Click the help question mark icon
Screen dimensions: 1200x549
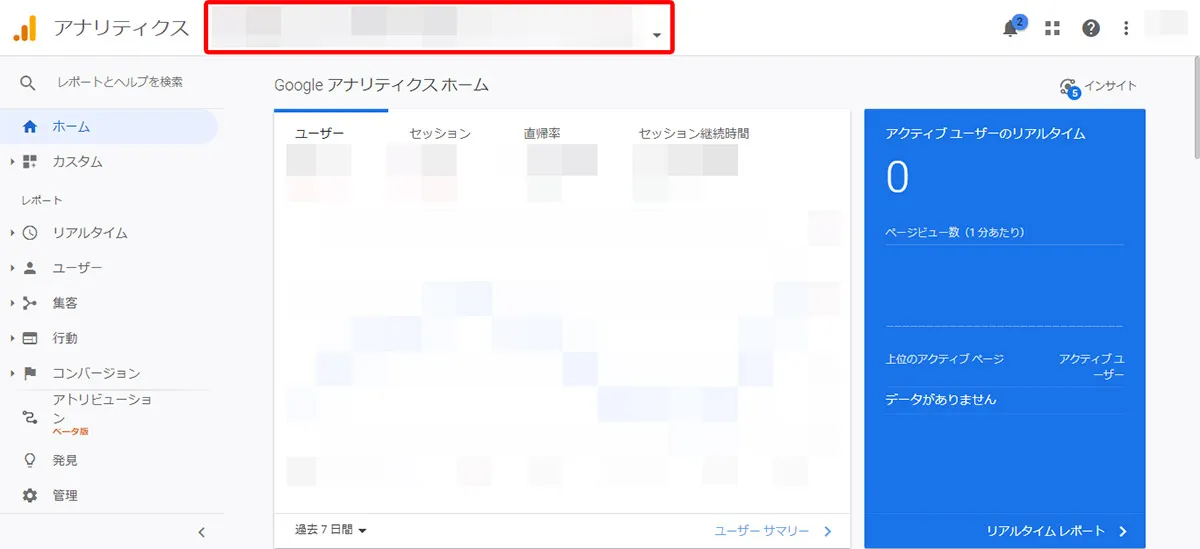point(1091,28)
